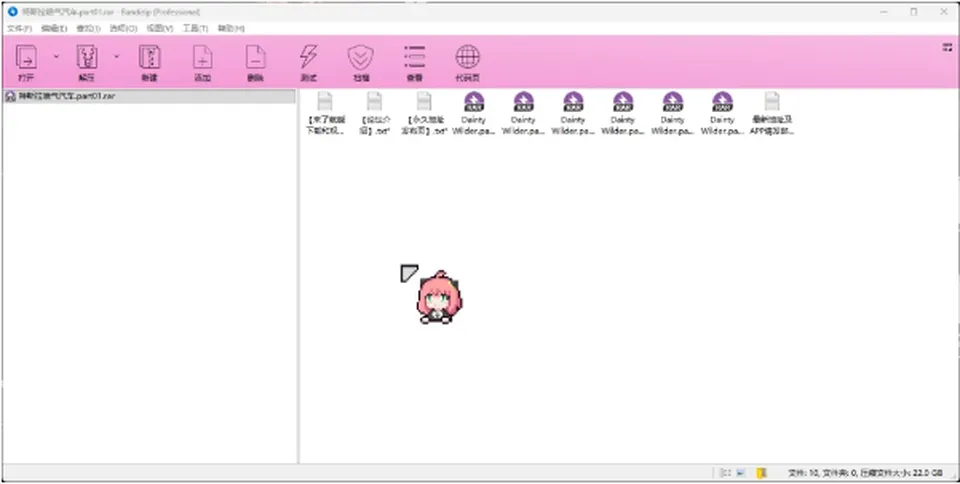
Task: Open the 查看 (View) list icon
Action: pos(414,62)
